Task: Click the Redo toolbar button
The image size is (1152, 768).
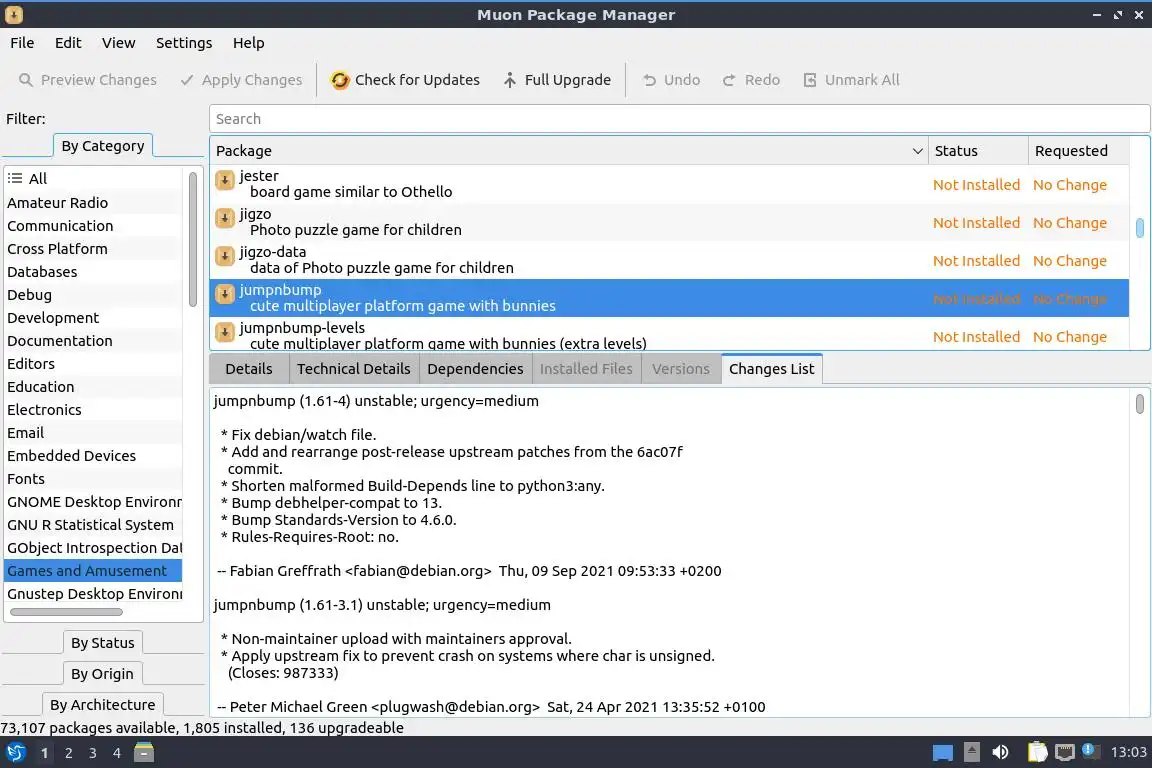Action: tap(751, 80)
